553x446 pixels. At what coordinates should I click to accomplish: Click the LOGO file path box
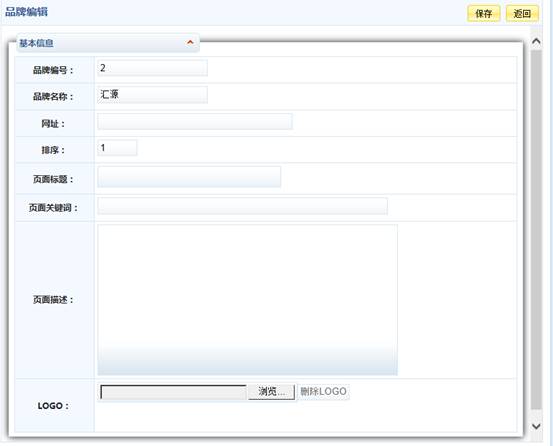[174, 392]
